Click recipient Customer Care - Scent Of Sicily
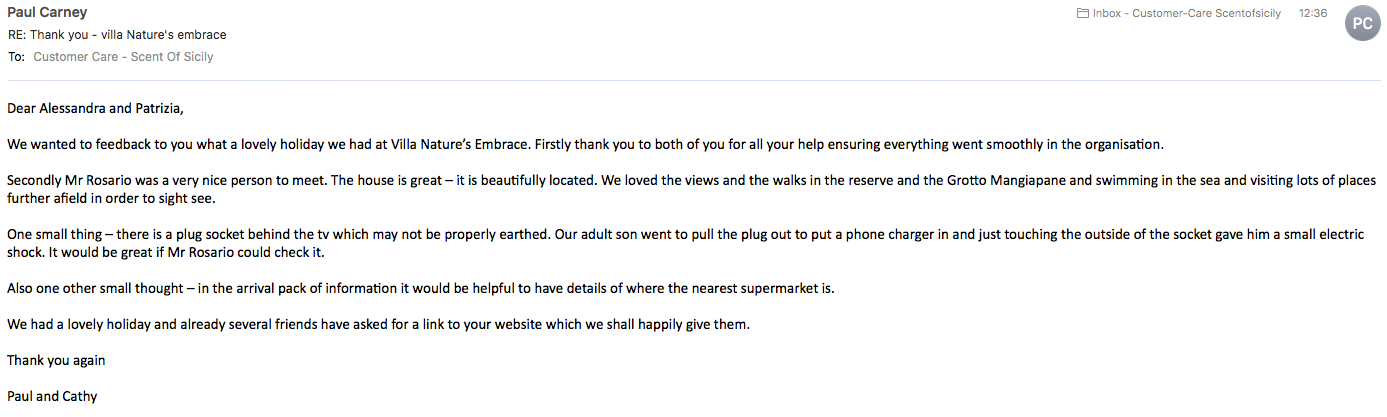Screen dimensions: 1387x417 click(x=123, y=57)
